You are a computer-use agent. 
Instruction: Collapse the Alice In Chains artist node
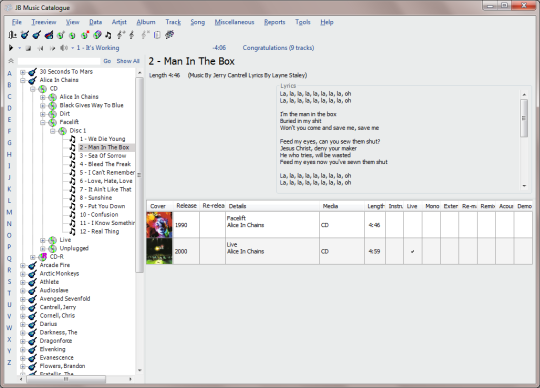[22, 80]
